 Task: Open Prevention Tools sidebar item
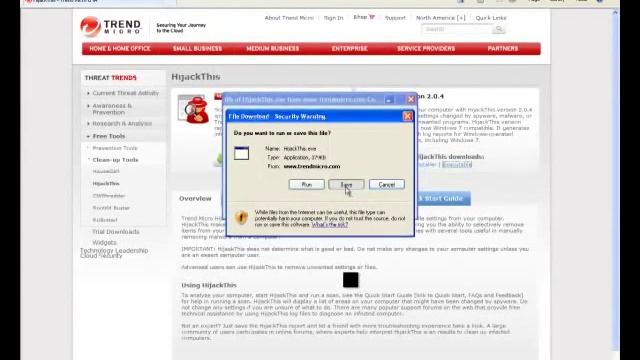[115, 148]
